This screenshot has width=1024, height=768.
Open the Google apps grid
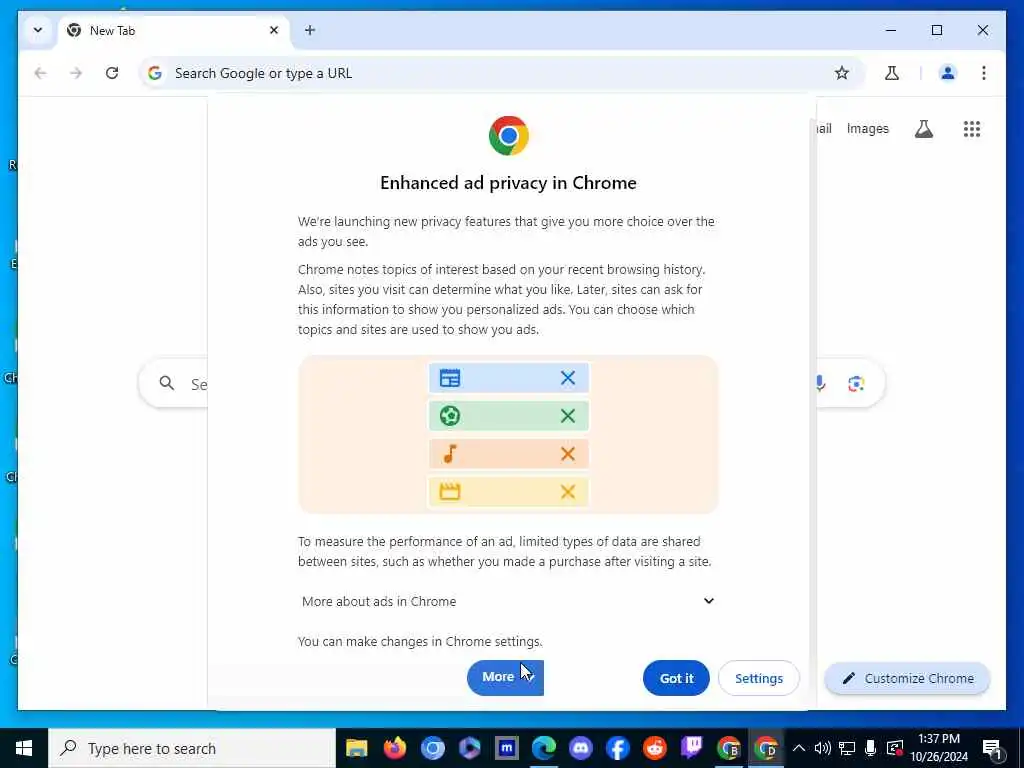[x=972, y=129]
